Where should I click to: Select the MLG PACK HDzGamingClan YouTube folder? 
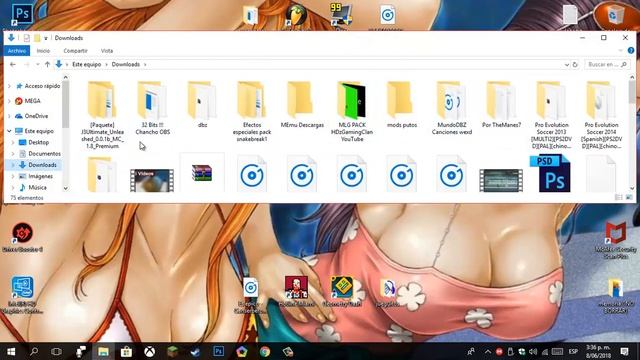352,111
